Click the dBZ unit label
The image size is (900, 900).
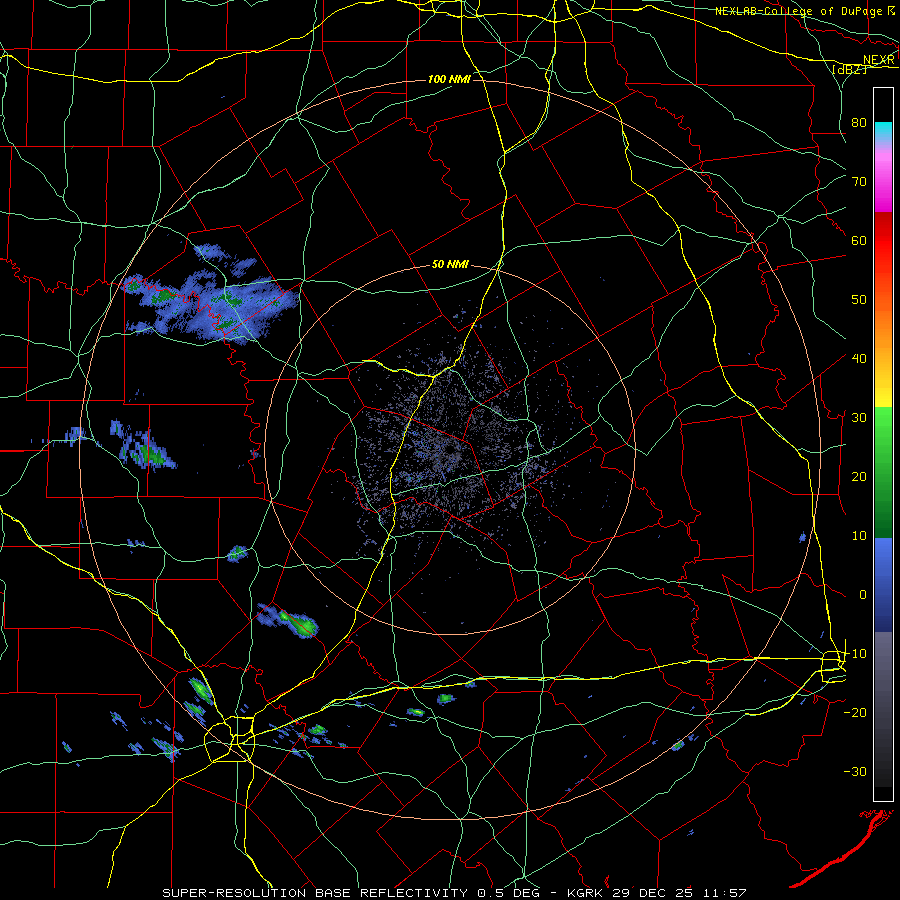[849, 69]
